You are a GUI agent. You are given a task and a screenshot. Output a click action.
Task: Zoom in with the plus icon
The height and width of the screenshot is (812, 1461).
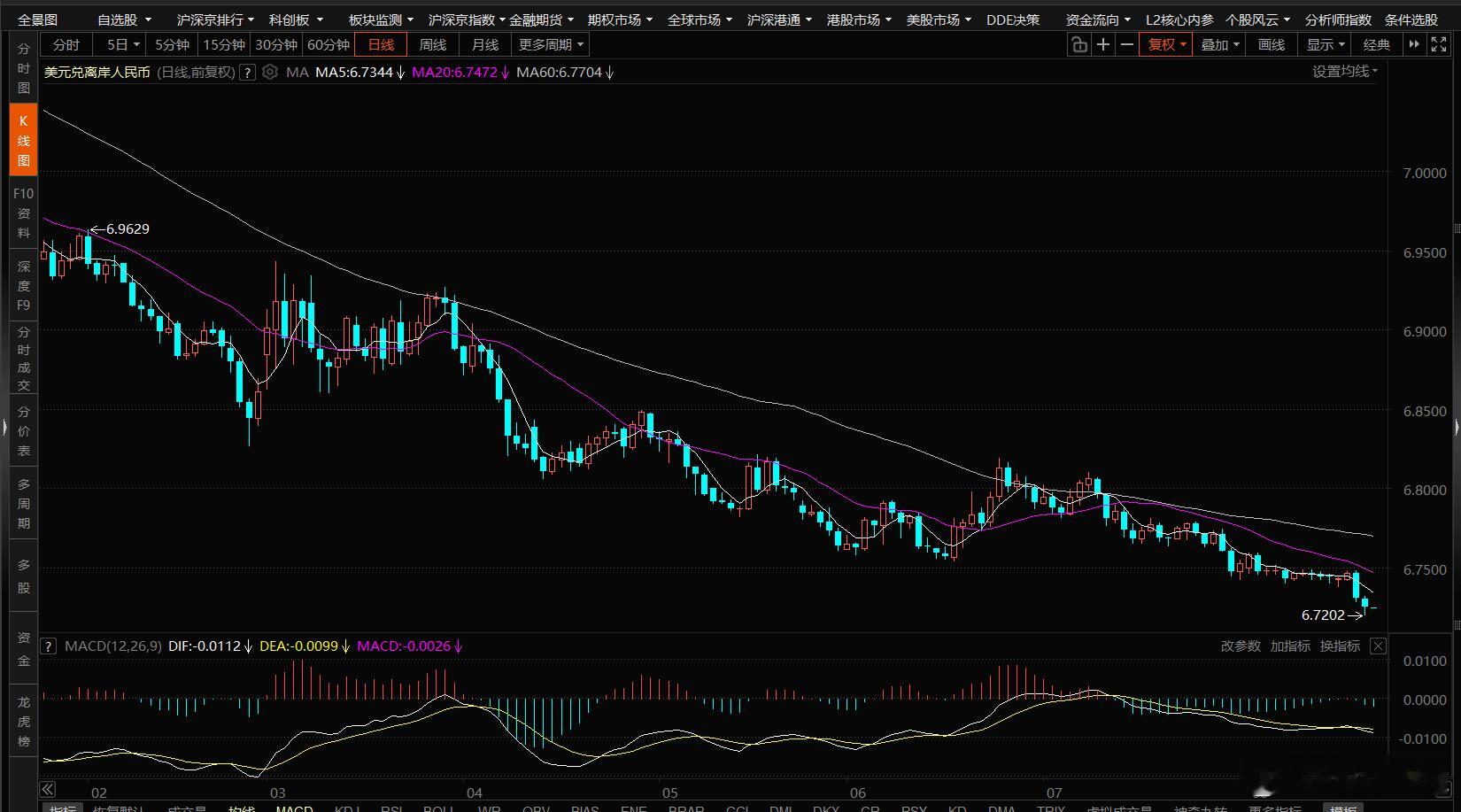1102,44
